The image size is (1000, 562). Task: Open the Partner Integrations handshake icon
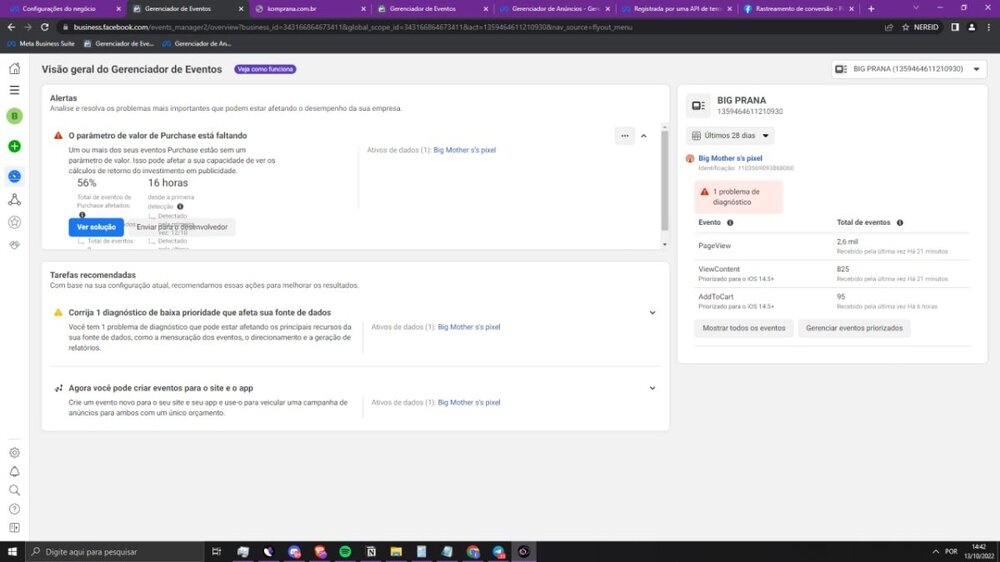point(14,245)
